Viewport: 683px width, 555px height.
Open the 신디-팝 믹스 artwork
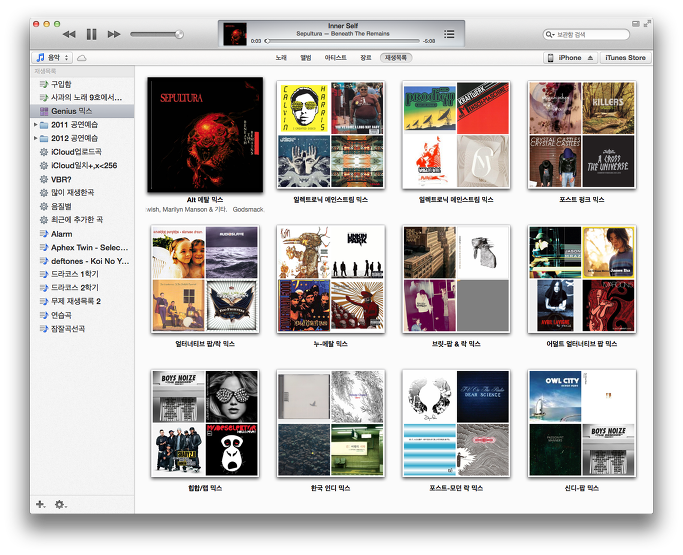(x=582, y=423)
